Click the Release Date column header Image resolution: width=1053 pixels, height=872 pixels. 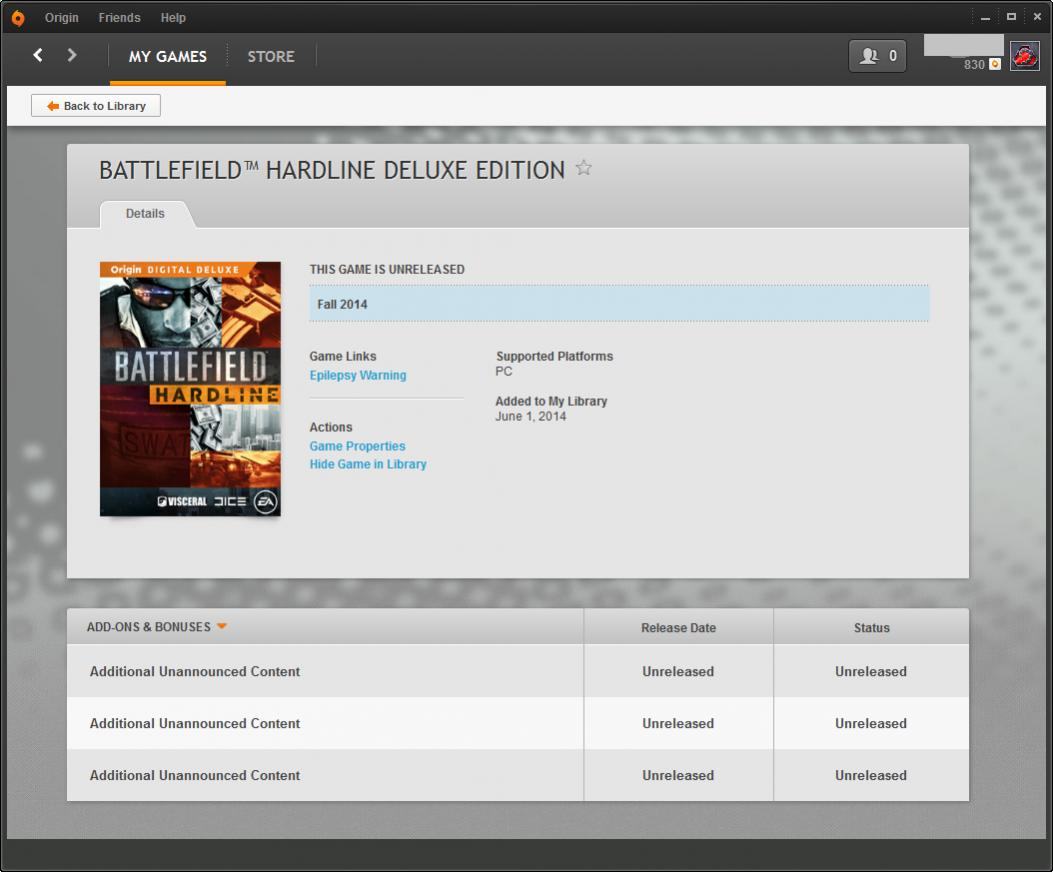(678, 627)
